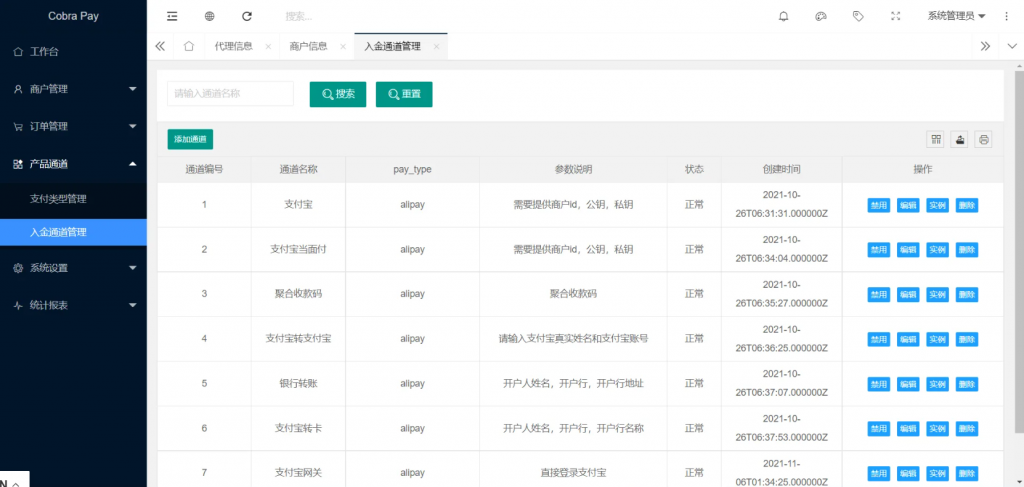
Task: Open the theme palette icon
Action: tap(821, 16)
